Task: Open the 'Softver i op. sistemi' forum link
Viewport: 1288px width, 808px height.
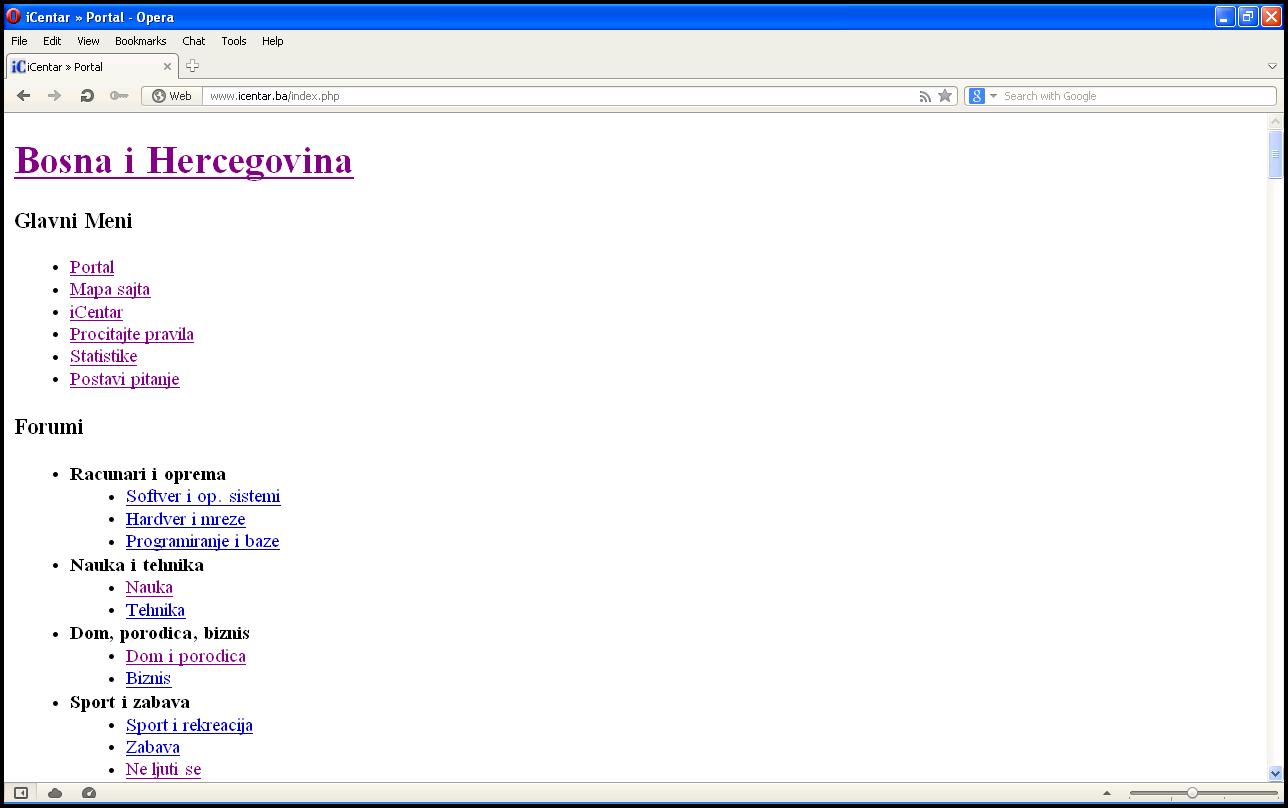Action: [203, 496]
